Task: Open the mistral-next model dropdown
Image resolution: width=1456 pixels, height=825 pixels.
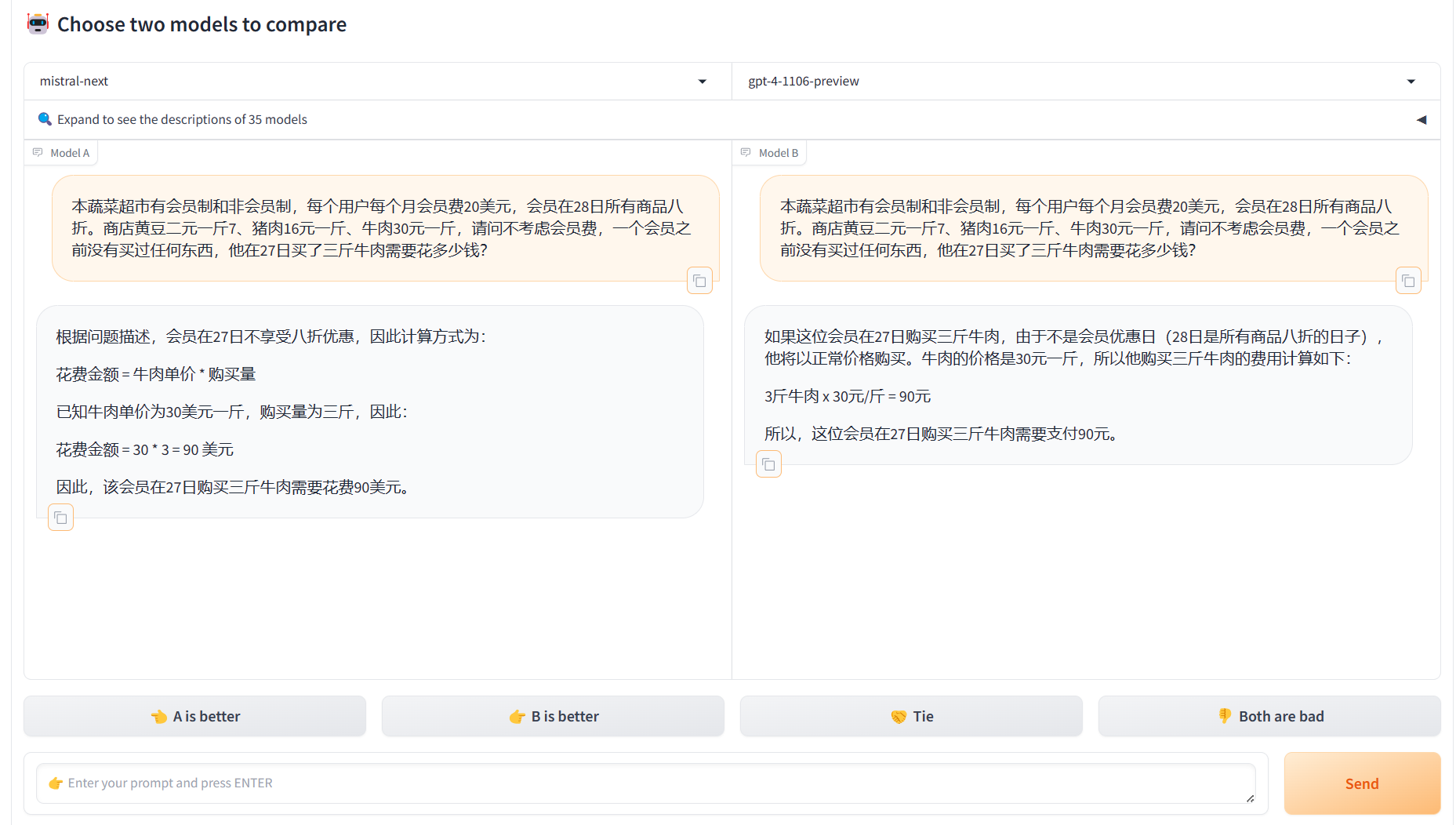Action: [702, 82]
